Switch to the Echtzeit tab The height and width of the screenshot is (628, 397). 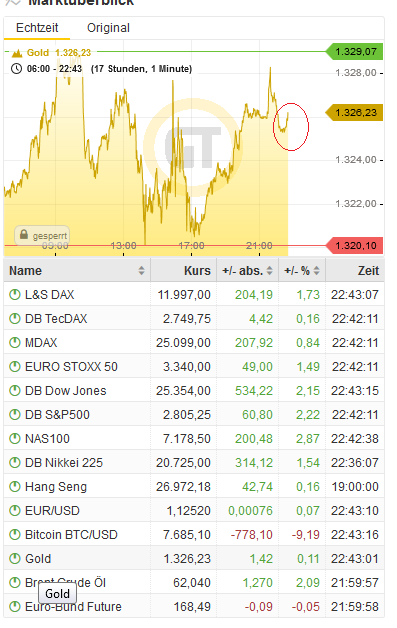click(x=37, y=28)
